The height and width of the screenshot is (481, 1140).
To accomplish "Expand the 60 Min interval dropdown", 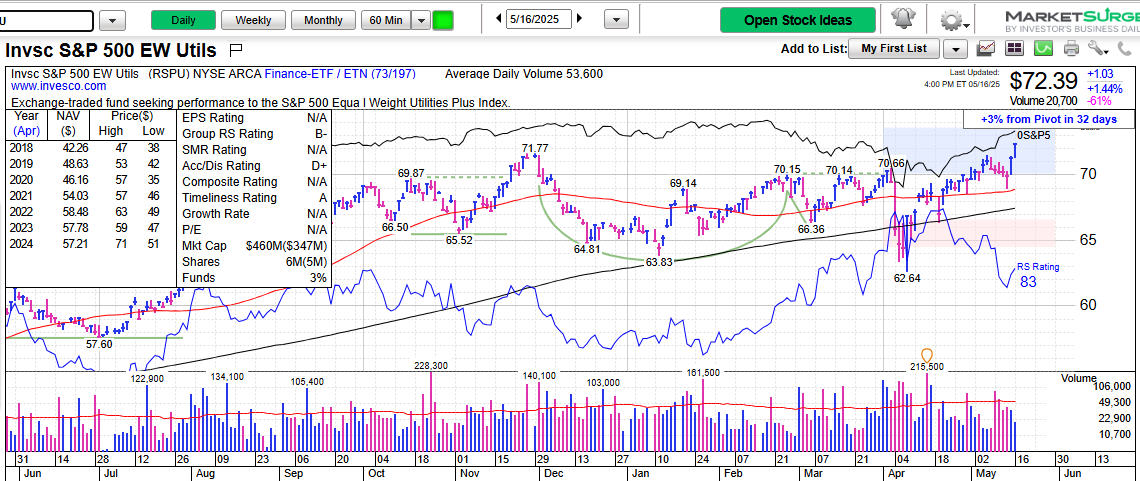I will (x=421, y=20).
